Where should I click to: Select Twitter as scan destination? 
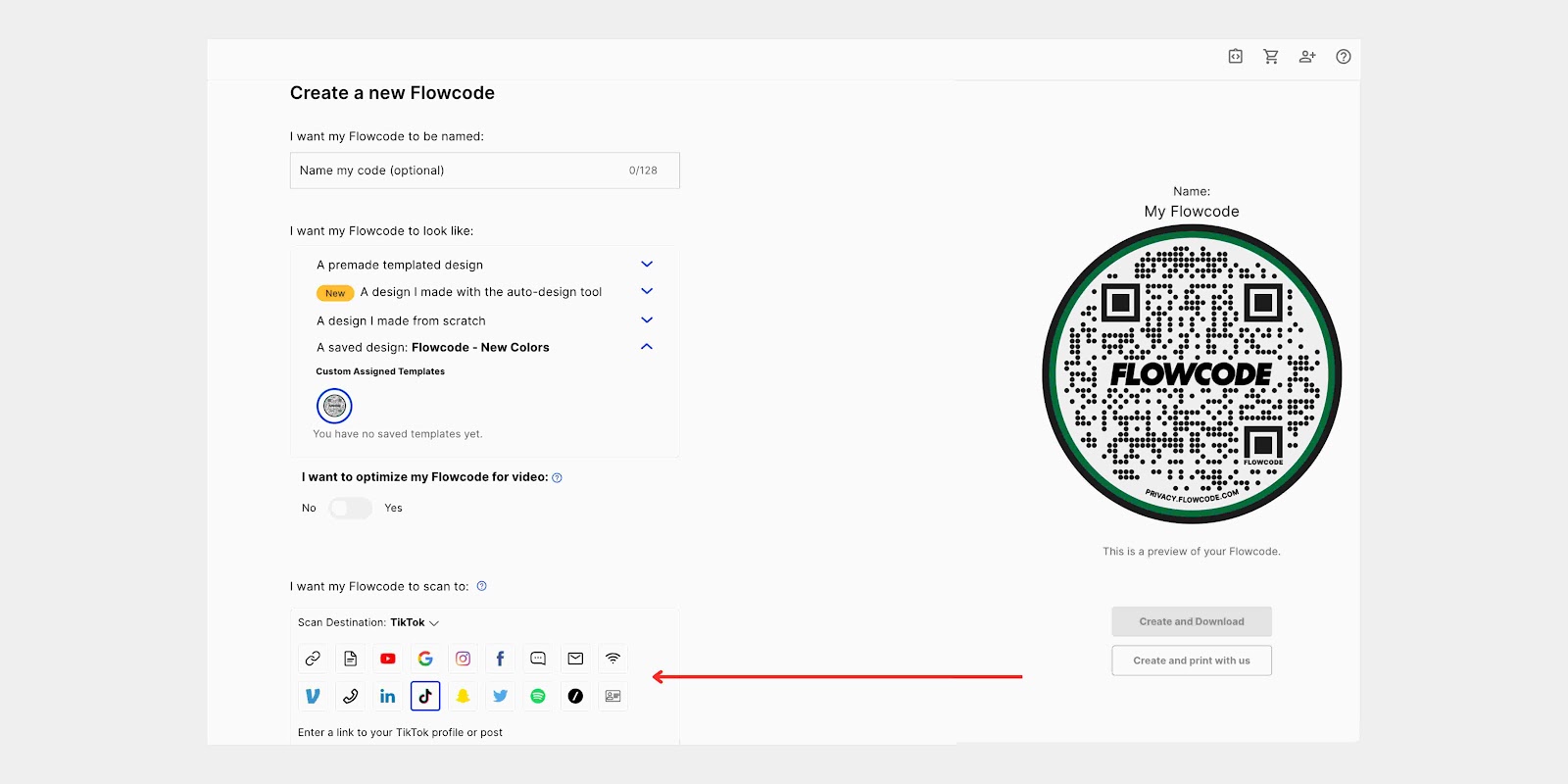(500, 696)
